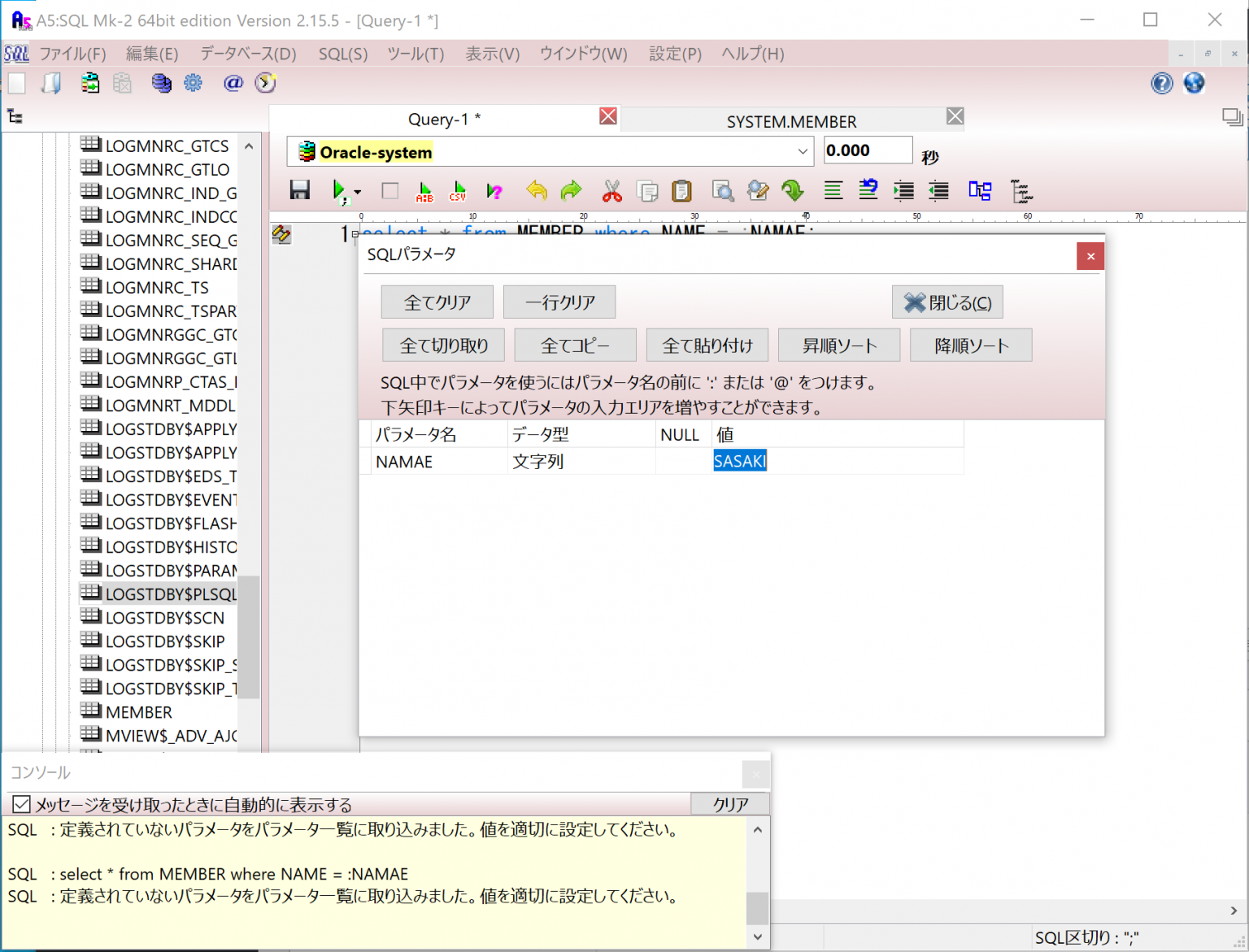1249x952 pixels.
Task: Click the CSV export run icon
Action: (x=458, y=191)
